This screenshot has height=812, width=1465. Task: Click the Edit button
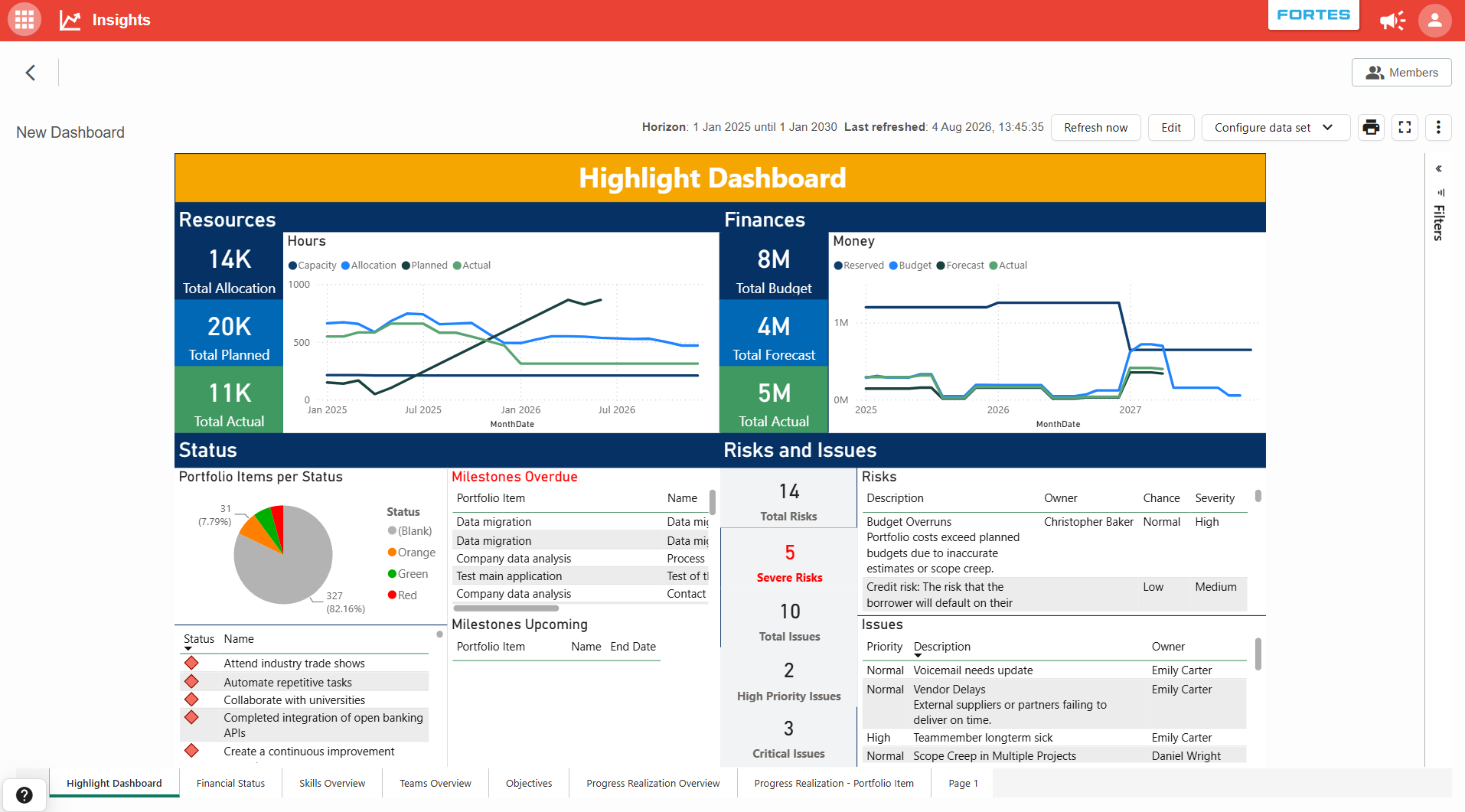(x=1170, y=127)
